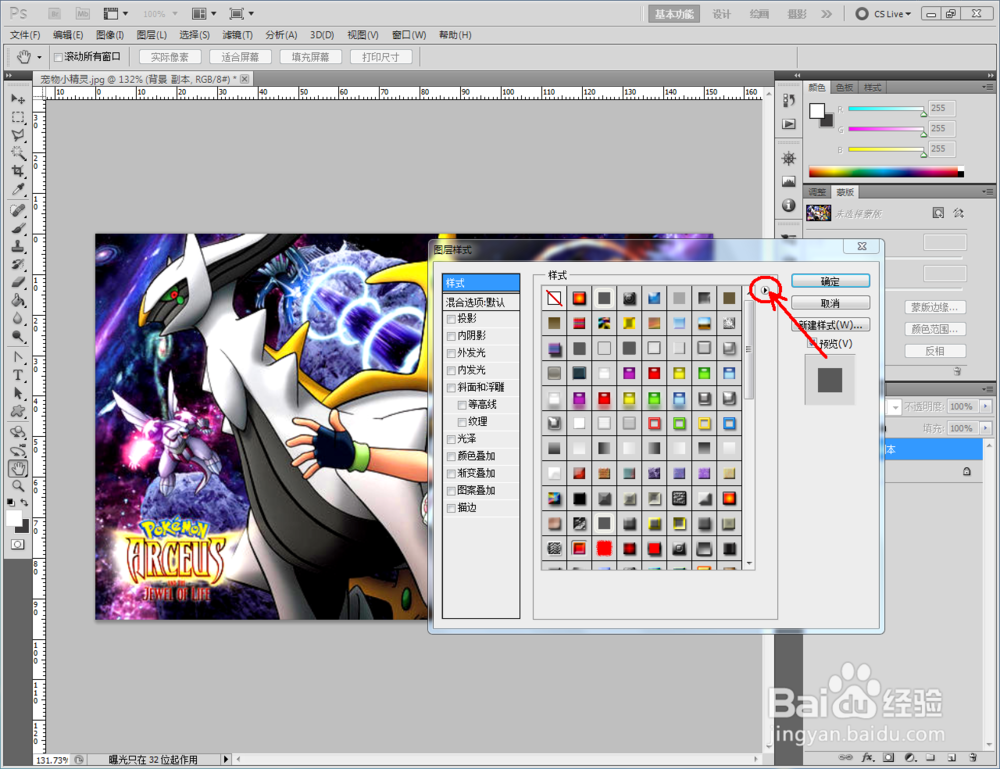Select the Magic Wand tool

[x=18, y=153]
